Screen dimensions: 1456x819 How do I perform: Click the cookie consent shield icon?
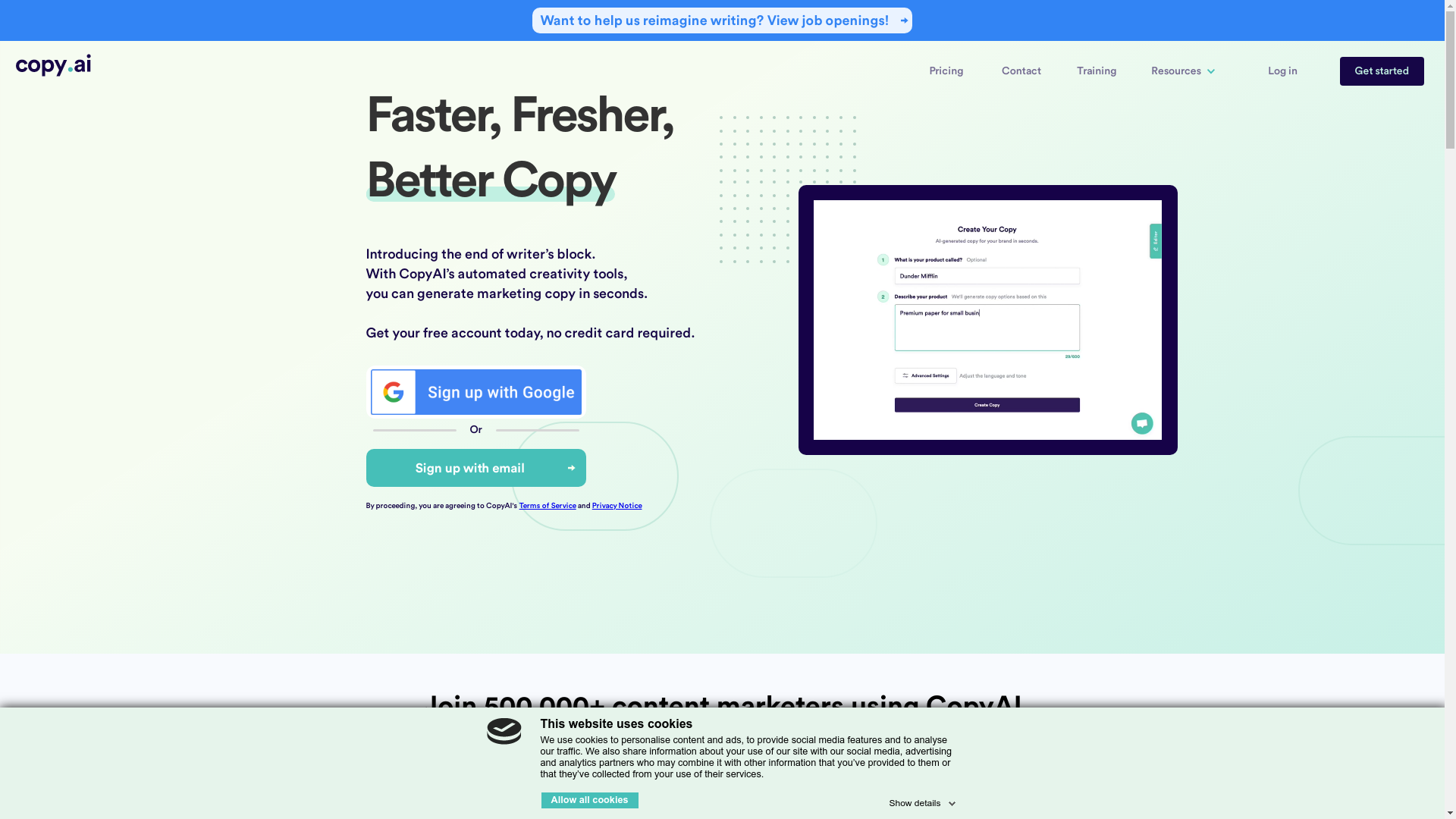pyautogui.click(x=504, y=732)
